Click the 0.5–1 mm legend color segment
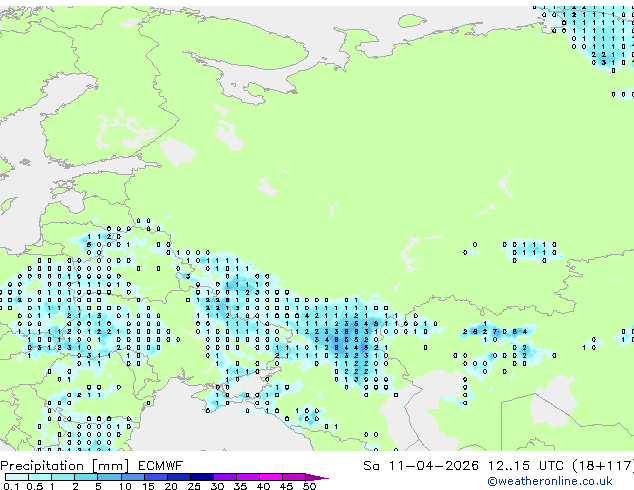The width and height of the screenshot is (634, 490). [40, 477]
